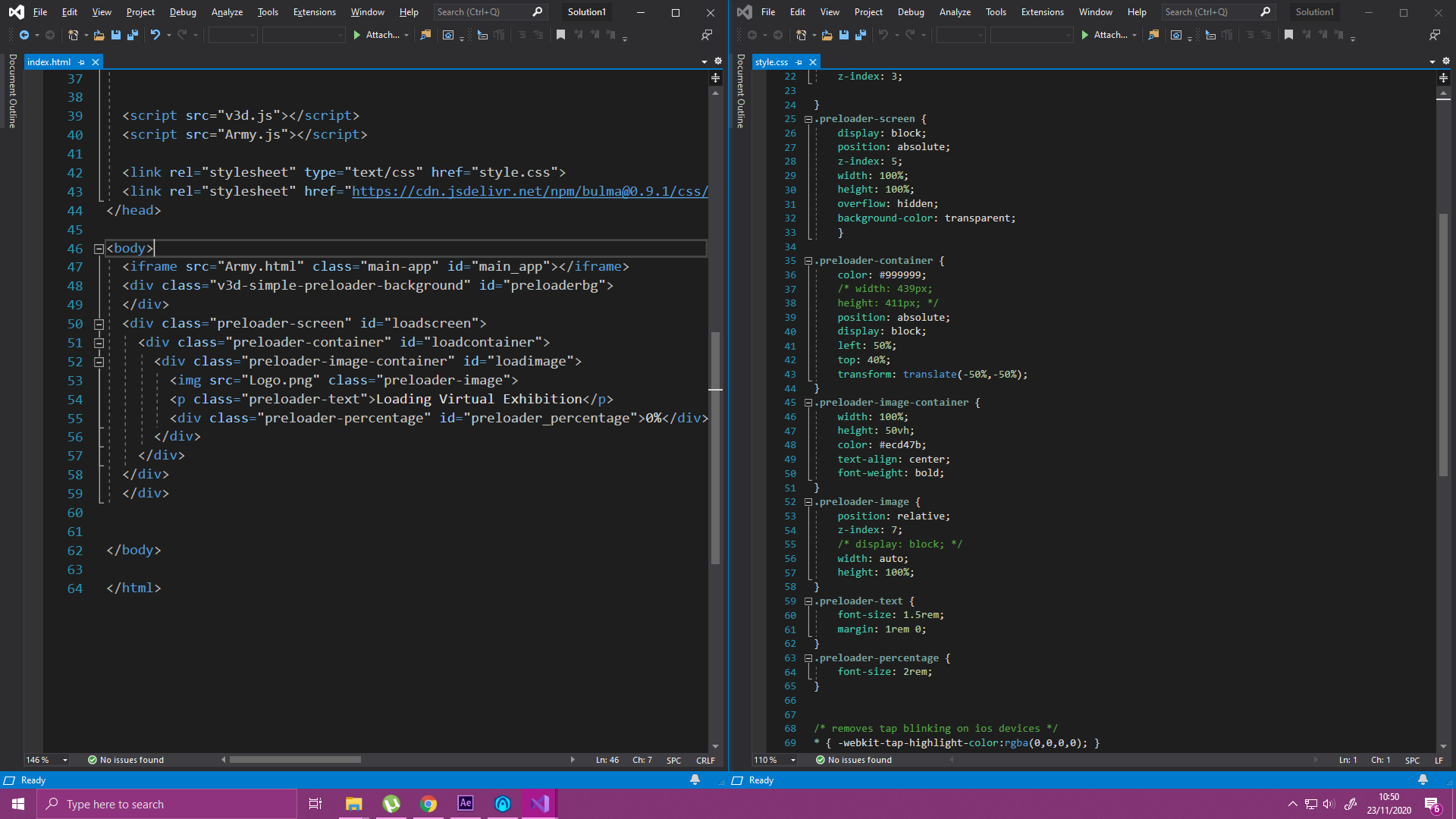Open zoom level dropdown showing 146 %
1456x819 pixels.
pos(65,760)
